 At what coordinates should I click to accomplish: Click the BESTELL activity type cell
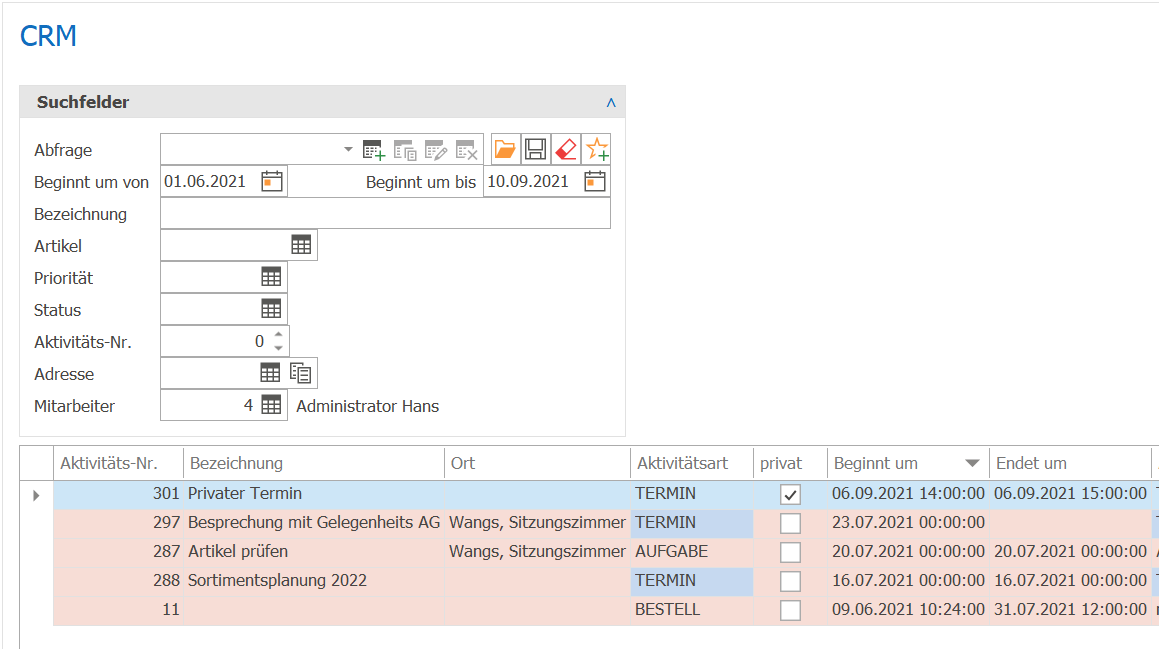point(692,610)
